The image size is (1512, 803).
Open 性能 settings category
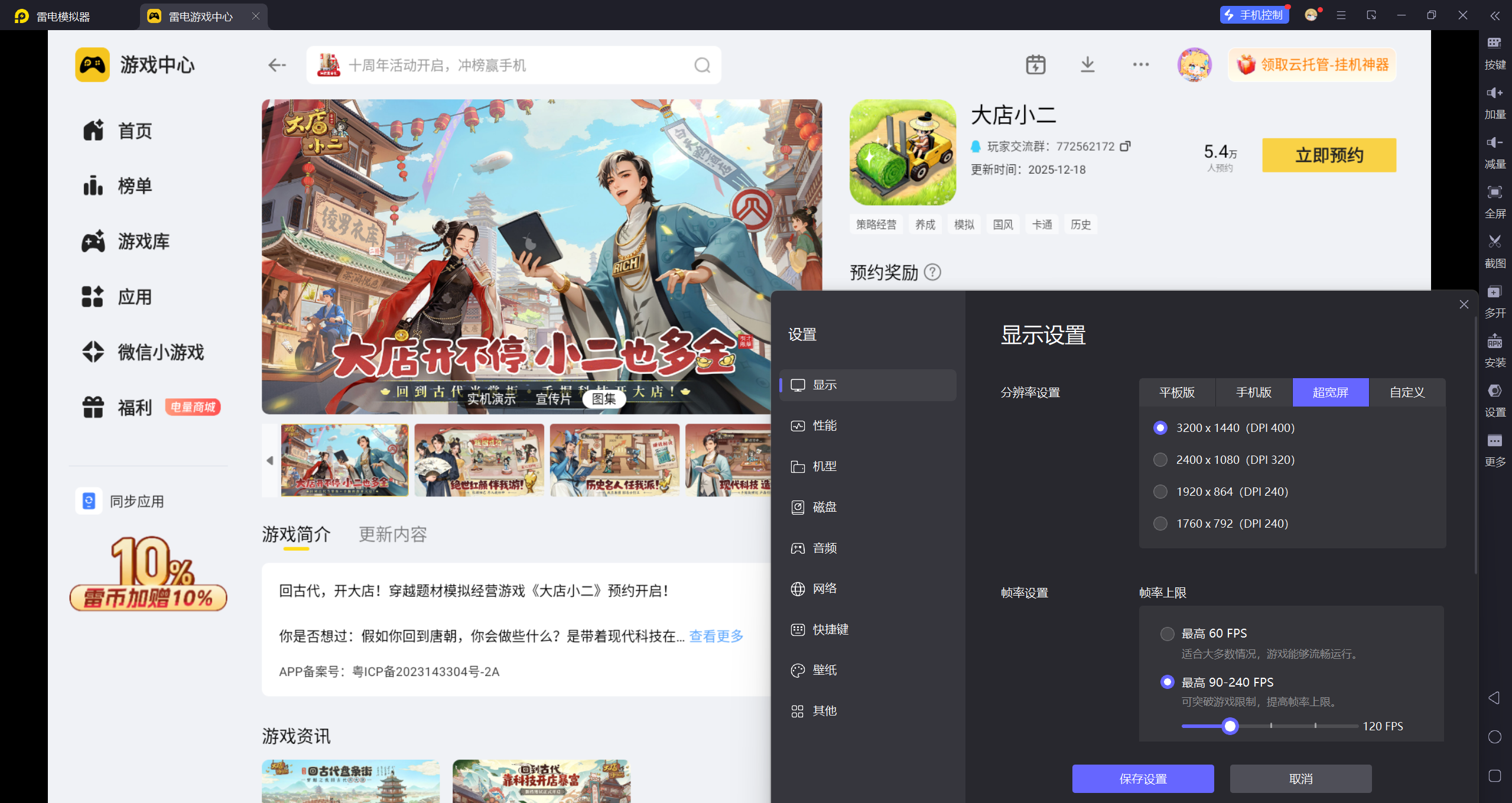pyautogui.click(x=824, y=425)
